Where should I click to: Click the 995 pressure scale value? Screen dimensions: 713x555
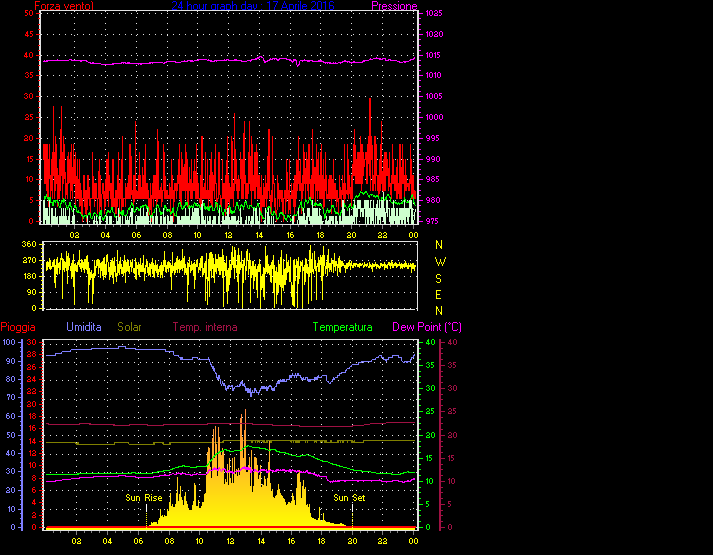[x=432, y=138]
